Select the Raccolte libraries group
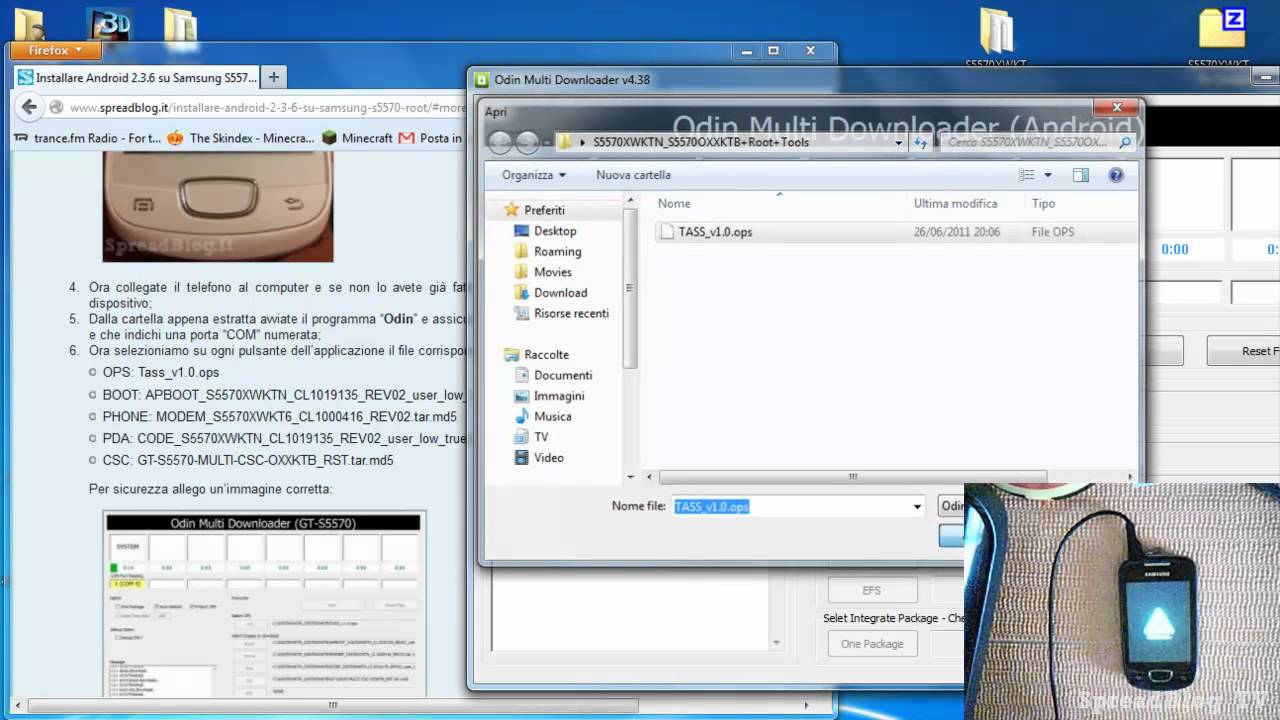This screenshot has width=1280, height=720. click(536, 355)
